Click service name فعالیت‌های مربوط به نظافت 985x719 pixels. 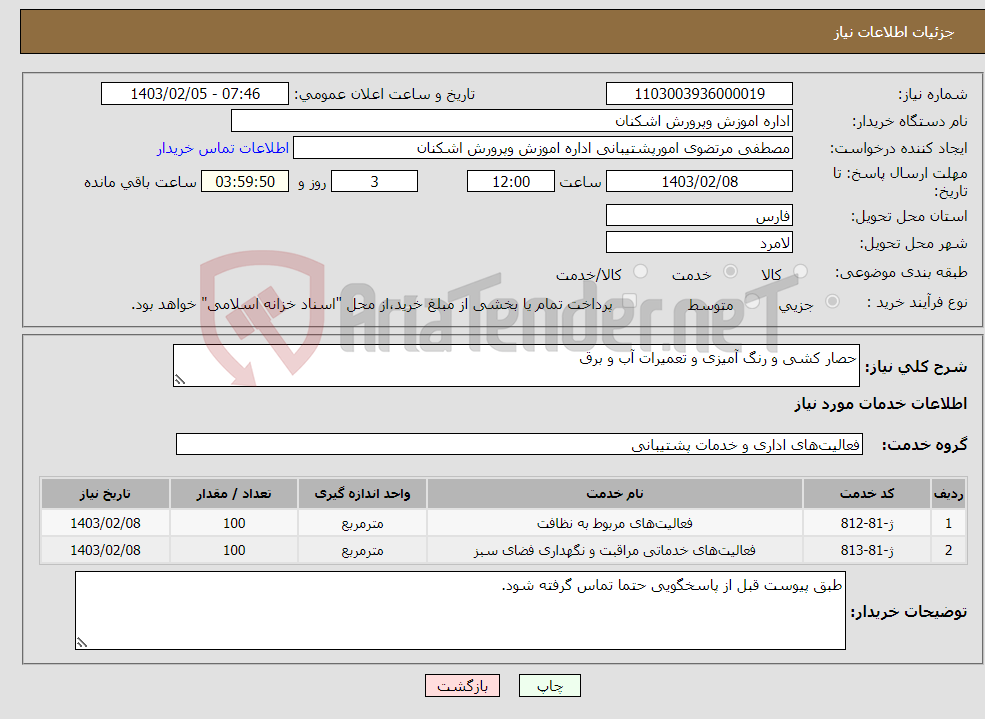(x=614, y=523)
